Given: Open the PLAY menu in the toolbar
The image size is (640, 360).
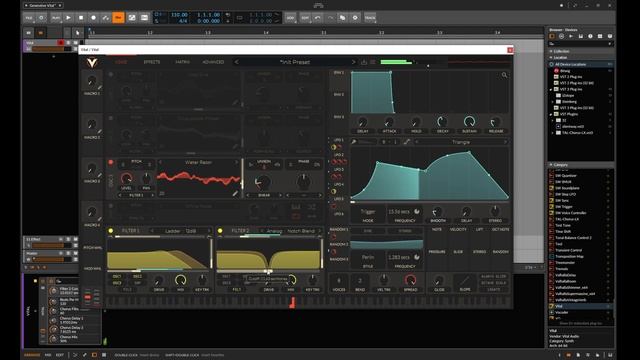Looking at the screenshot, I should 56,18.
